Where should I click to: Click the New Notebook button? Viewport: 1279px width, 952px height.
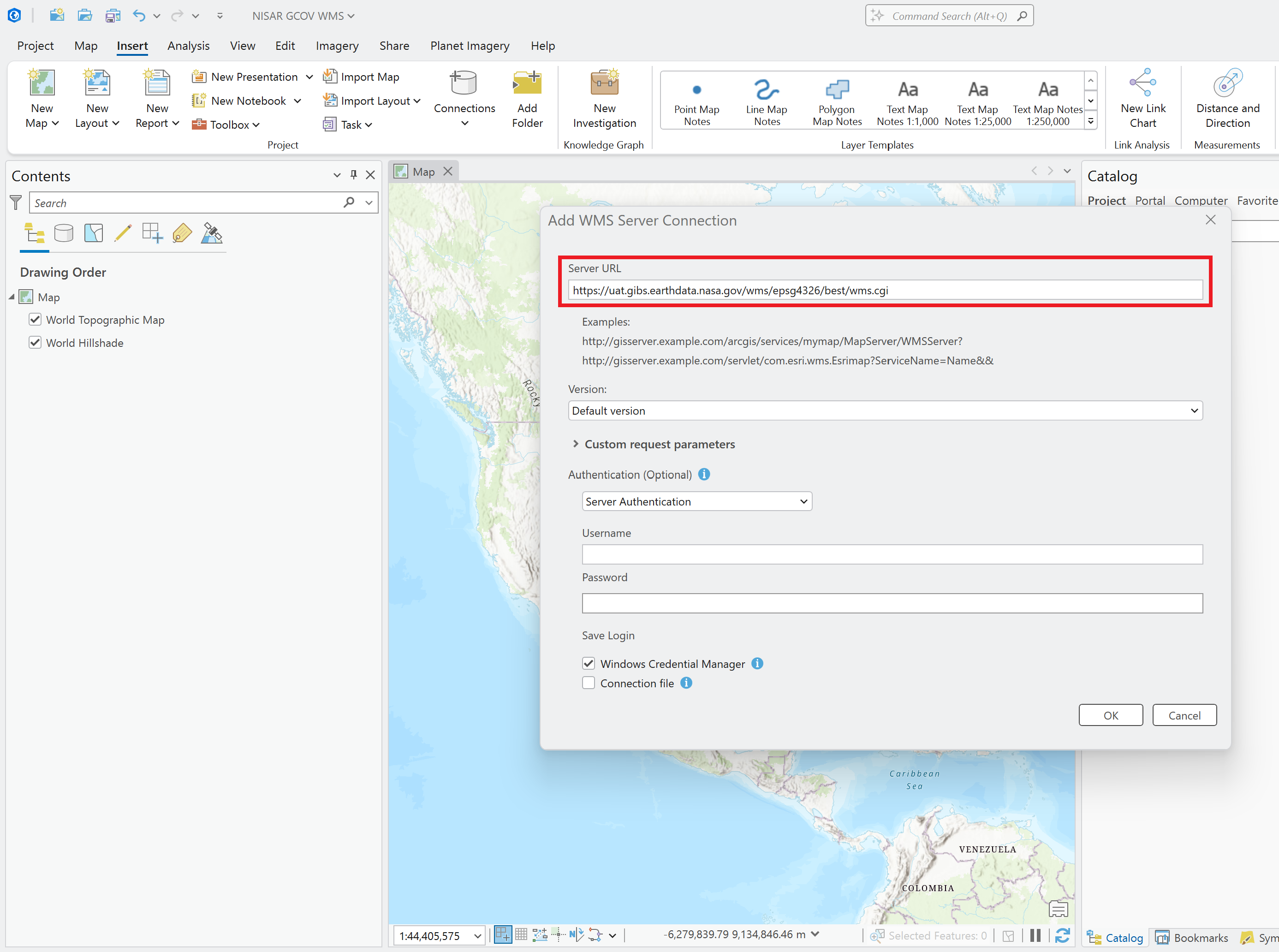tap(239, 101)
